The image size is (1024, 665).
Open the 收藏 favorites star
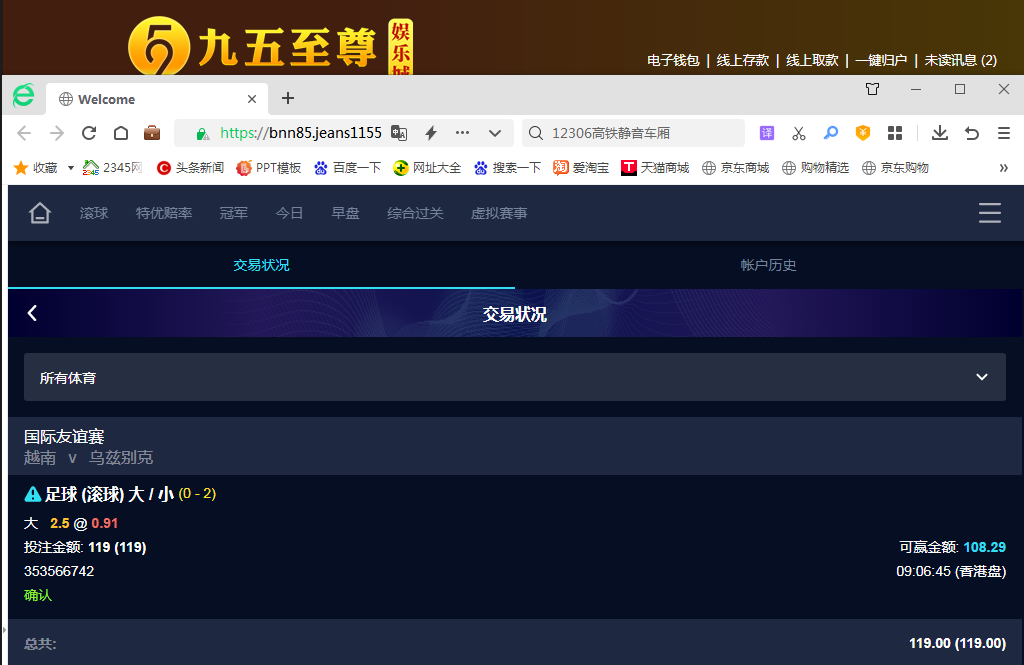click(x=21, y=168)
